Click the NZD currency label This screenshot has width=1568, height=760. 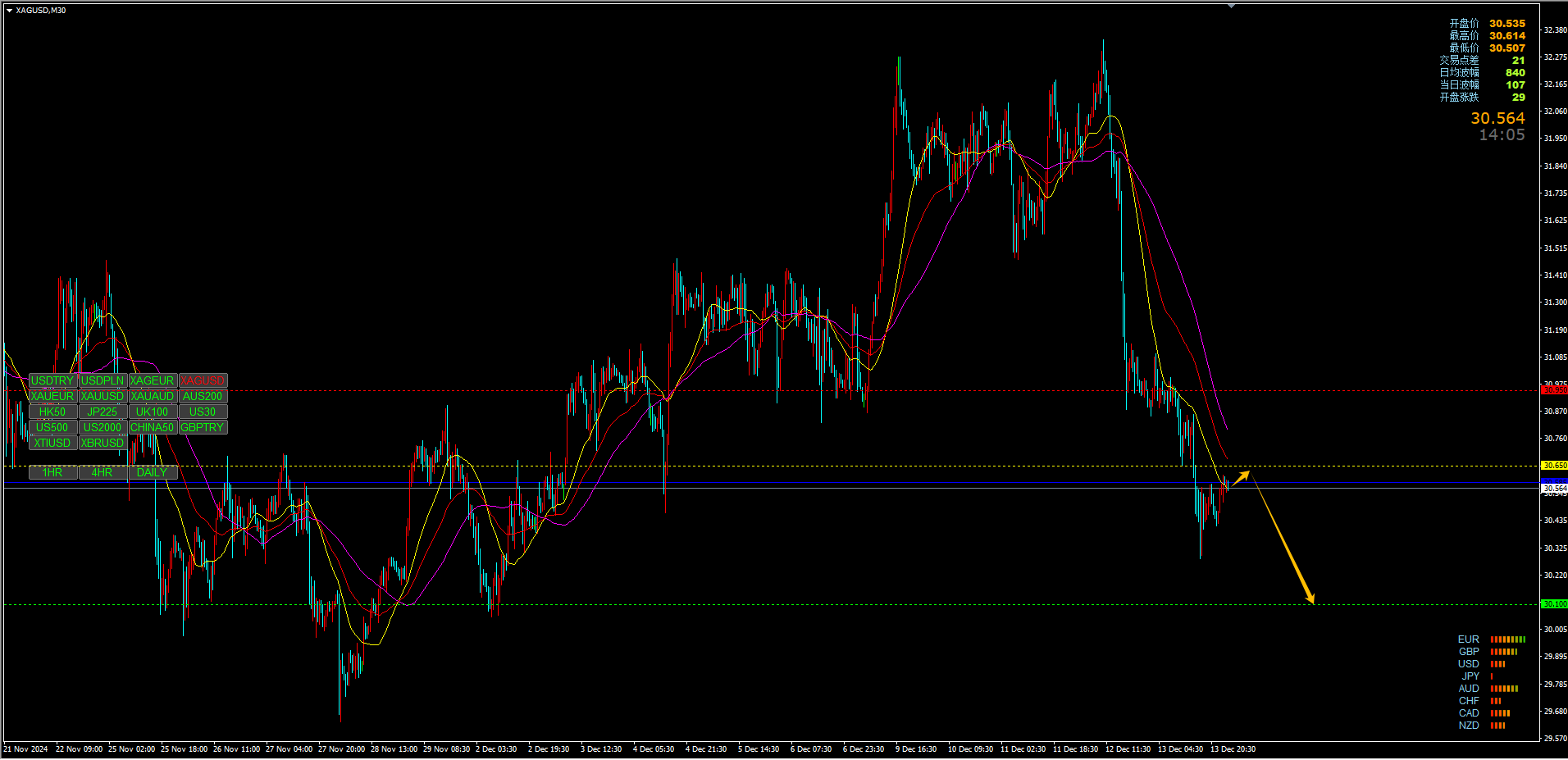point(1469,726)
